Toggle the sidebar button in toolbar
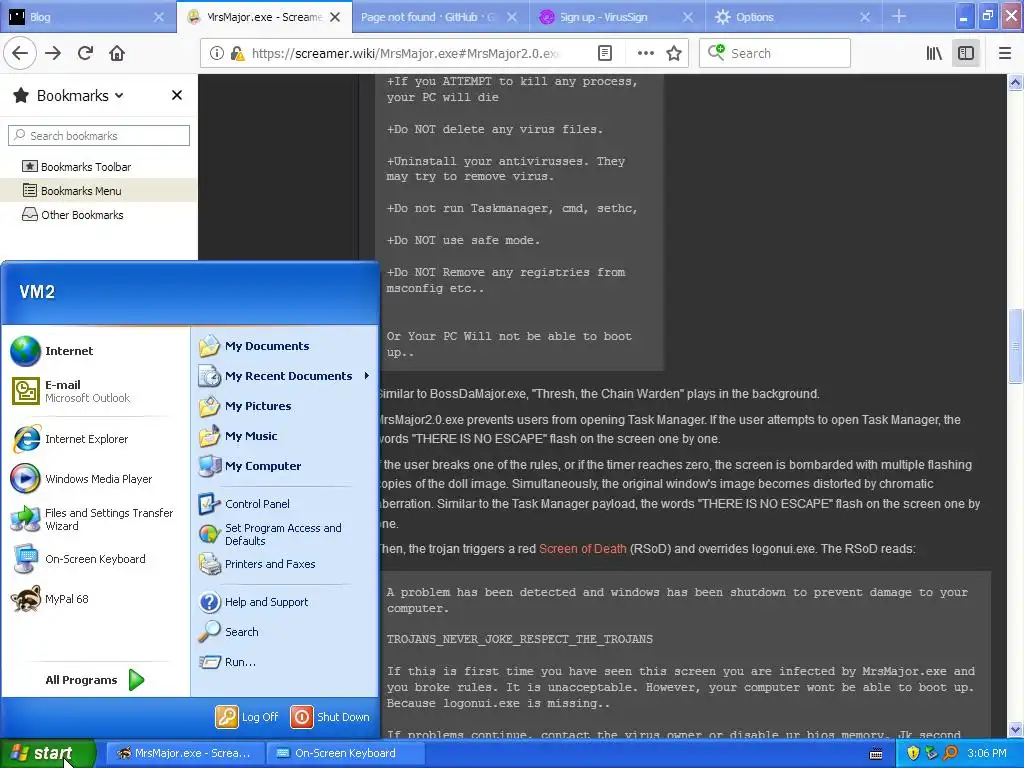The image size is (1024, 768). pos(966,53)
